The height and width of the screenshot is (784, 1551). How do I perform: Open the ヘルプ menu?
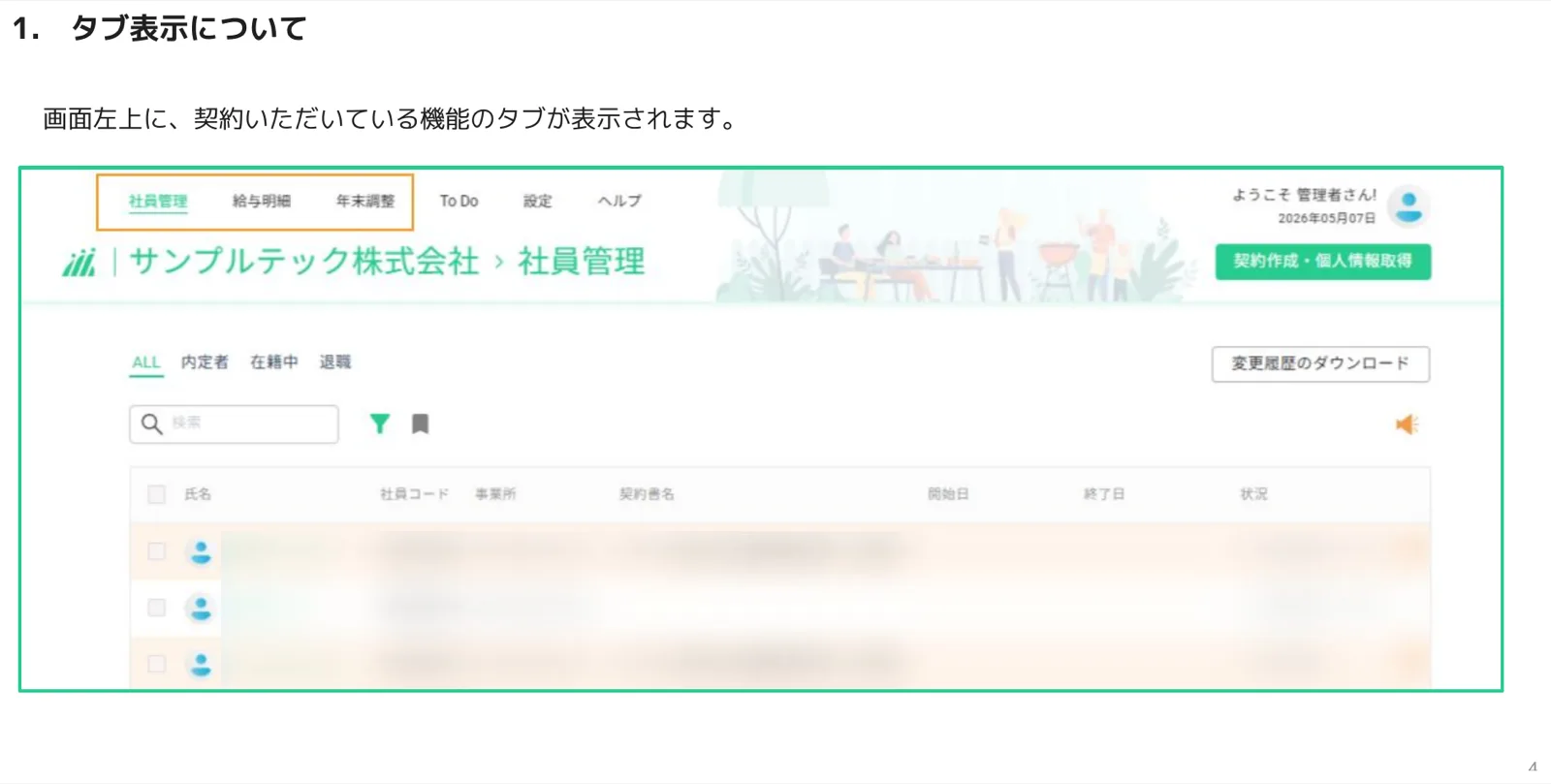pyautogui.click(x=619, y=201)
